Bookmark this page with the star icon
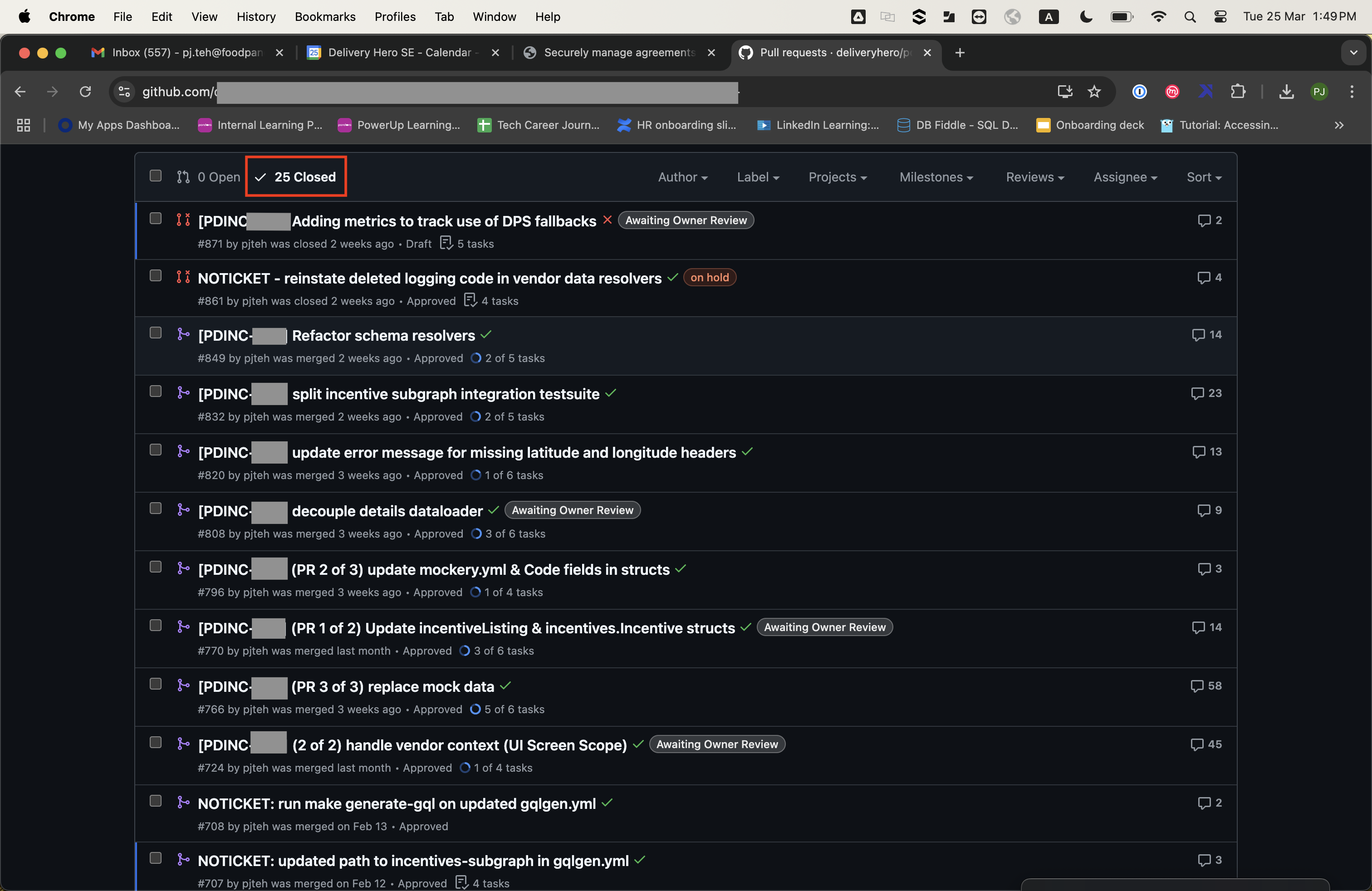This screenshot has width=1372, height=891. coord(1095,92)
